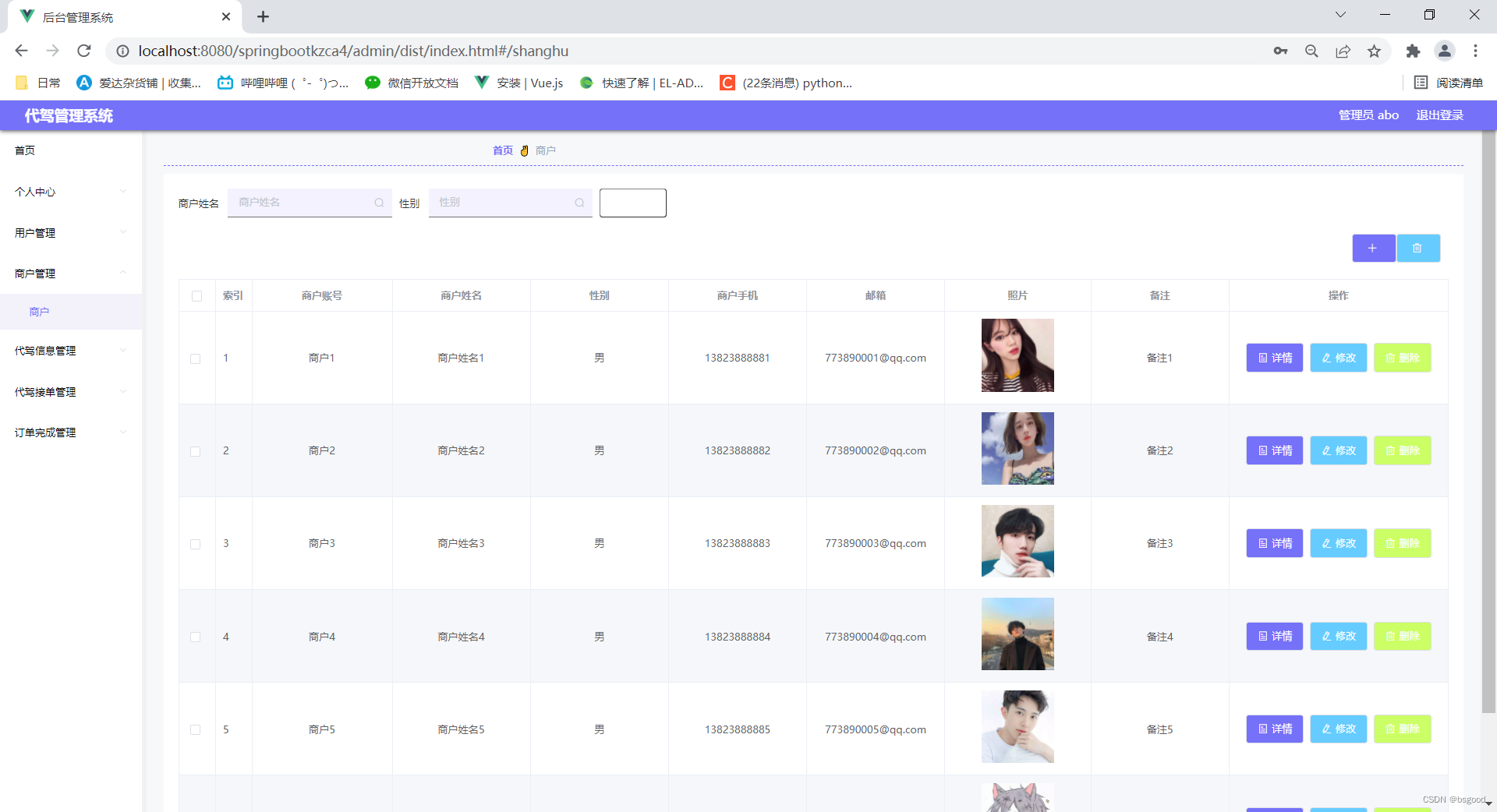
Task: Click 详情 for 商户4
Action: (1275, 636)
